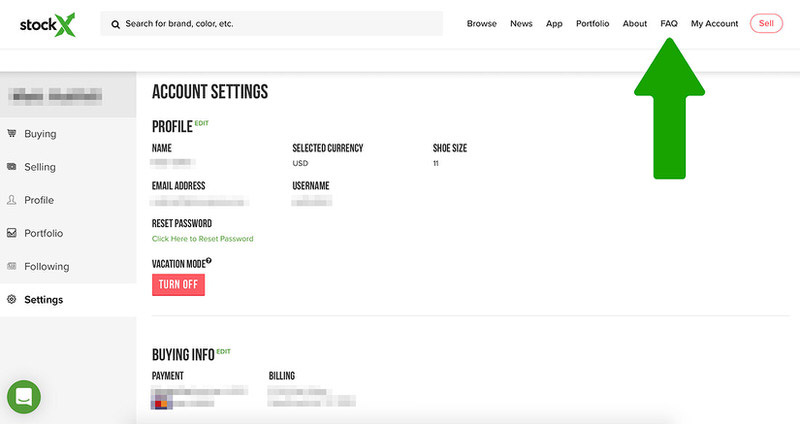Open My Account menu
Image resolution: width=800 pixels, height=424 pixels.
tap(714, 23)
